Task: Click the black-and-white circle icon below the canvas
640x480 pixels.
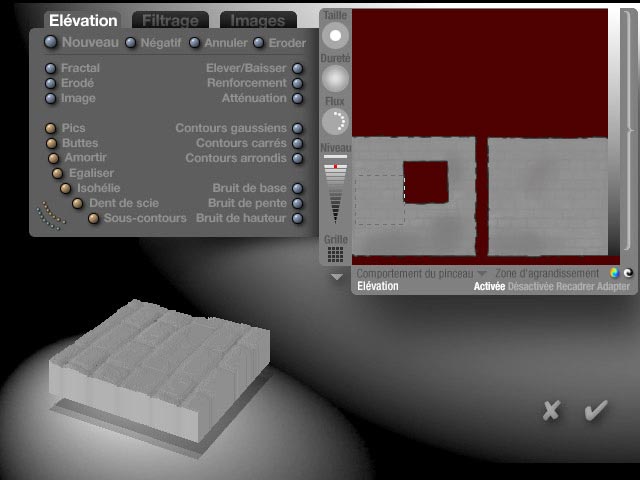Action: tap(628, 273)
